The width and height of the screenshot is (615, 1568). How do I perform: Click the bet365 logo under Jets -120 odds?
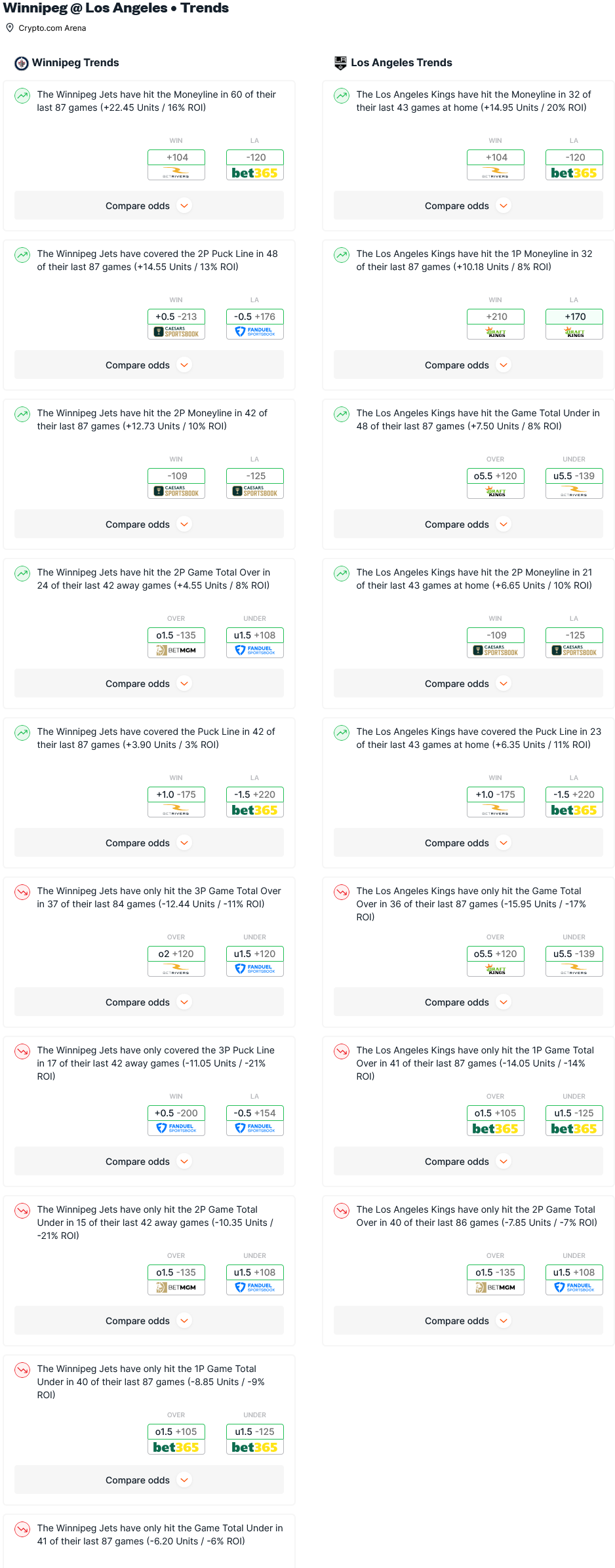click(255, 173)
